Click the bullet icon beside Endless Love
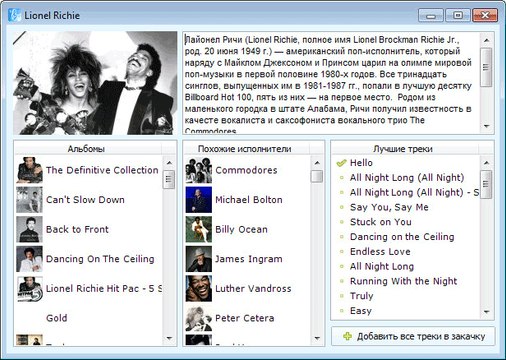The width and height of the screenshot is (506, 360). pyautogui.click(x=341, y=252)
